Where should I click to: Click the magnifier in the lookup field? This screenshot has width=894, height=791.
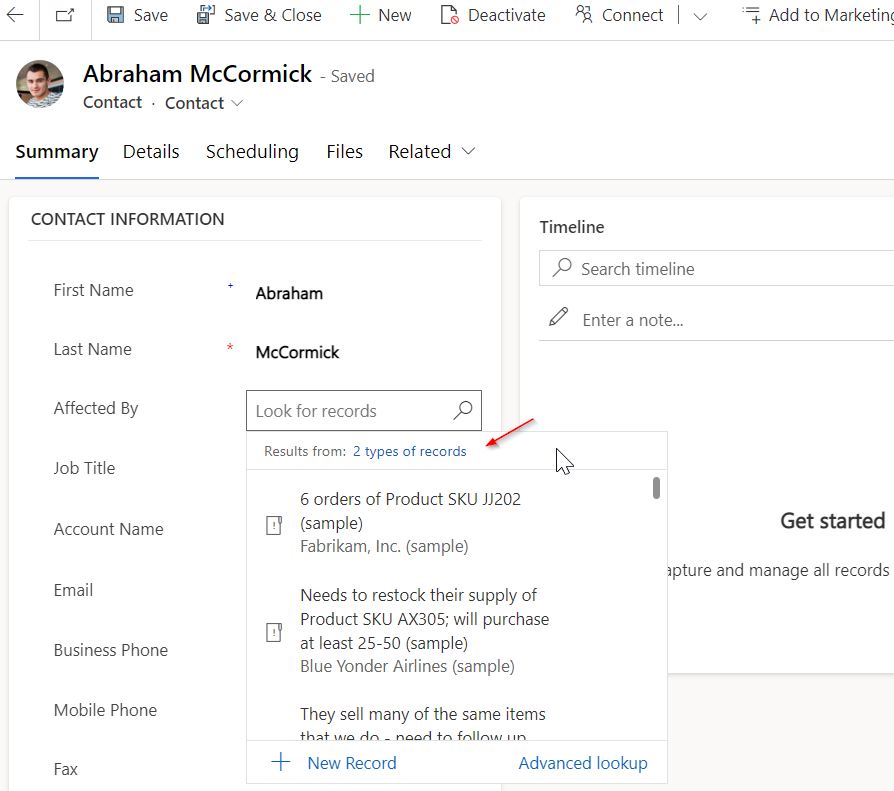[462, 410]
